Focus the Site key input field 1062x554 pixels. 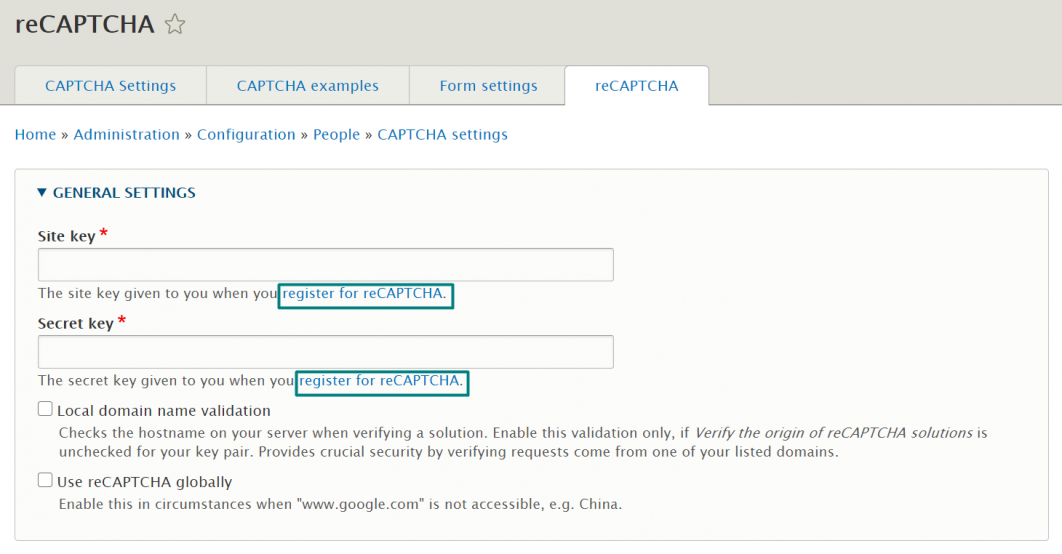pyautogui.click(x=326, y=265)
